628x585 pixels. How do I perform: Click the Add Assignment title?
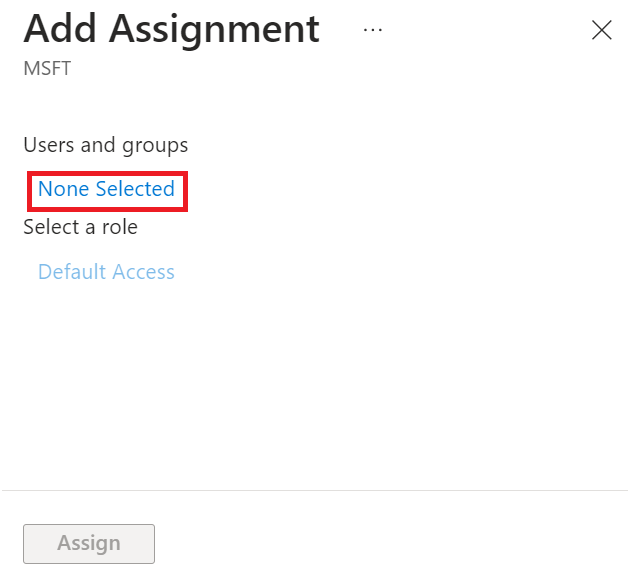[x=171, y=28]
